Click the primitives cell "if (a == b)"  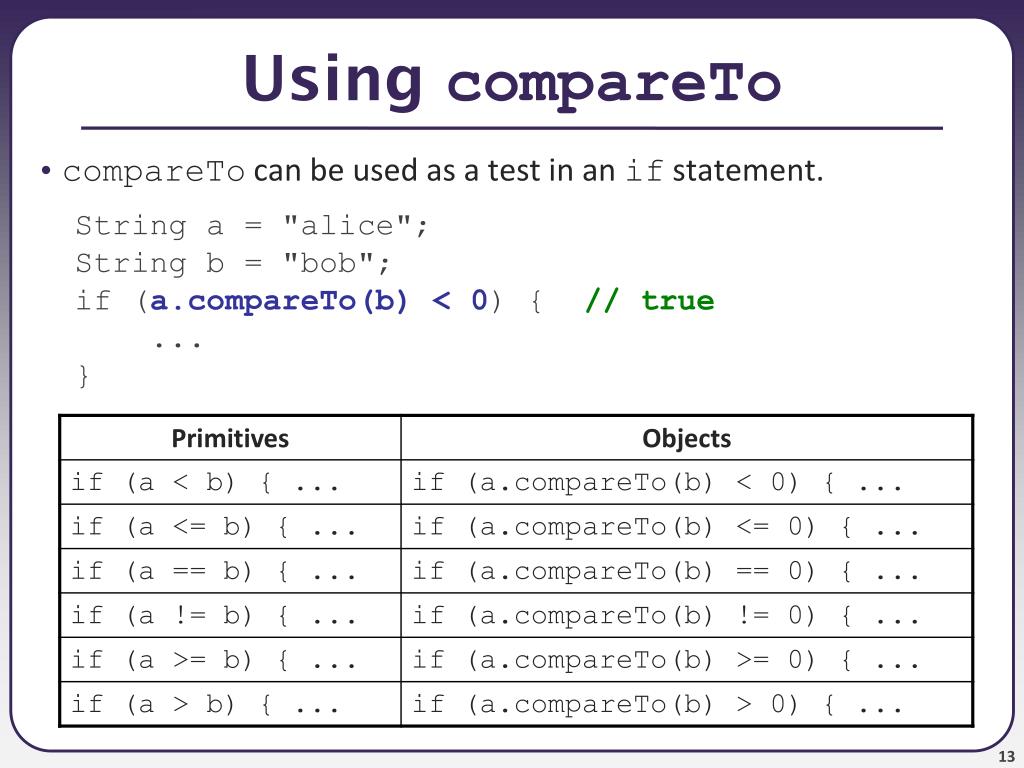click(230, 571)
